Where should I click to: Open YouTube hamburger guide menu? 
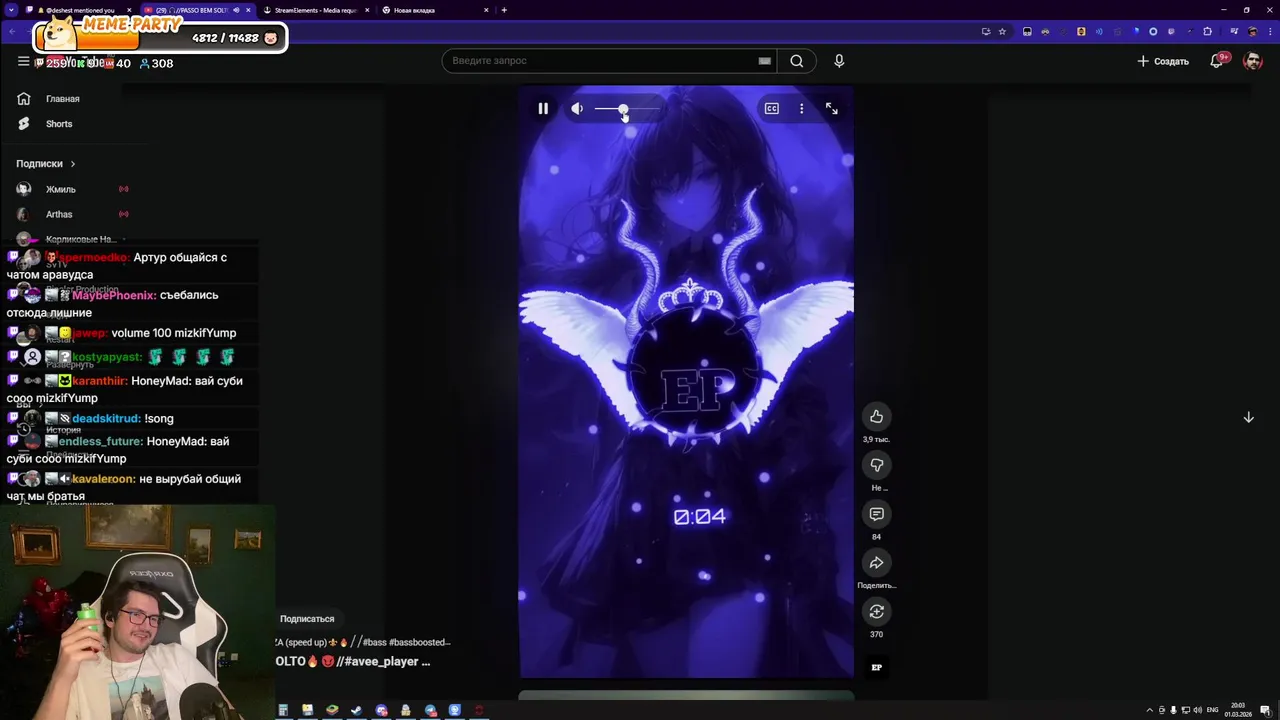coord(23,61)
